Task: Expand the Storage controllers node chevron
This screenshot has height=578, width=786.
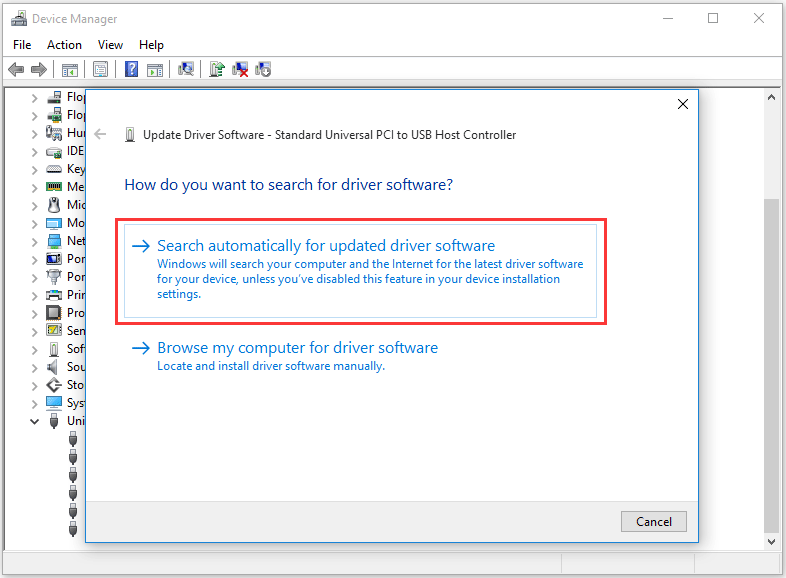Action: pos(34,386)
